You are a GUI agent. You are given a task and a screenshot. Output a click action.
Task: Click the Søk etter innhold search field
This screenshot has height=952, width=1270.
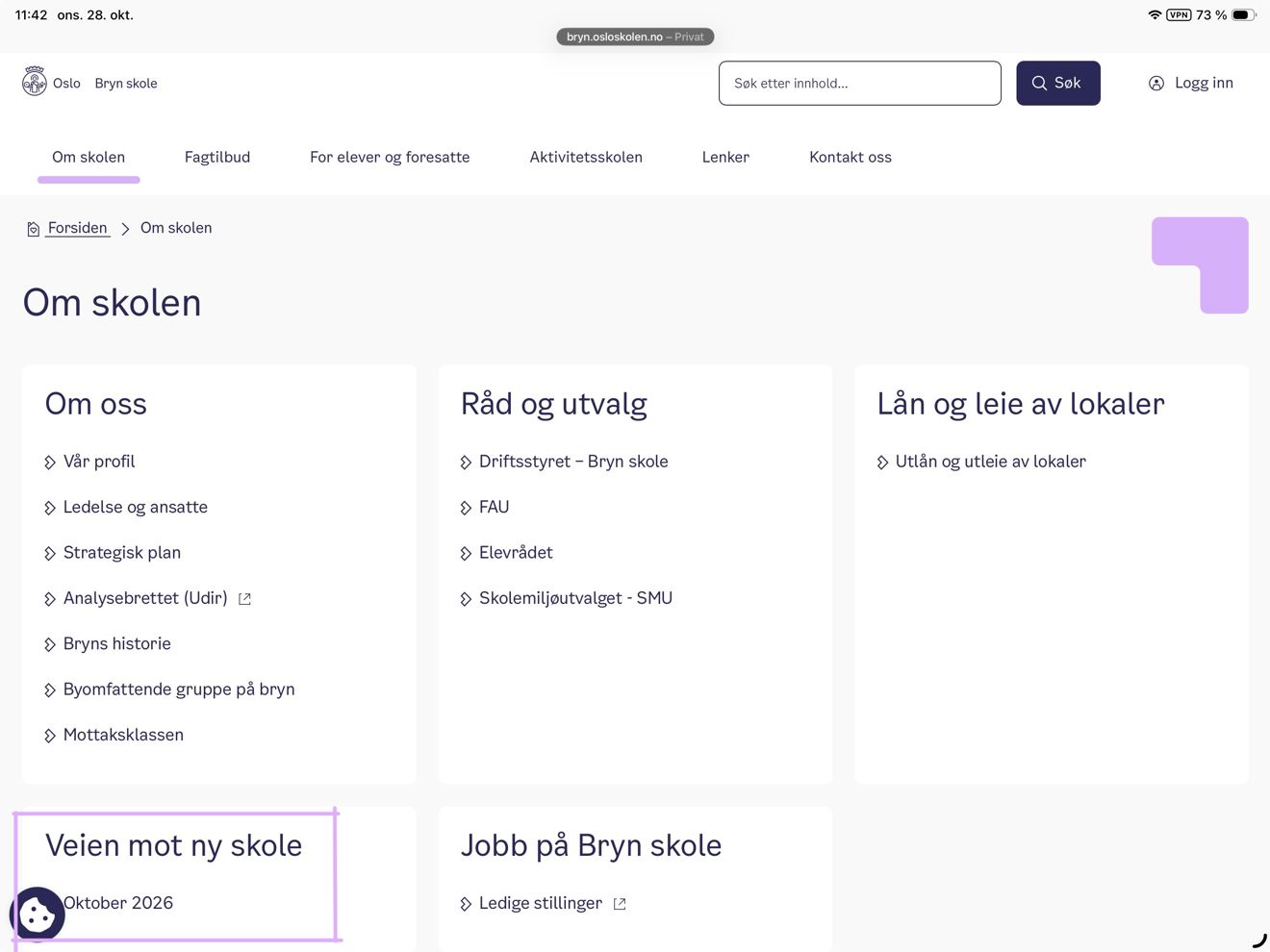860,84
